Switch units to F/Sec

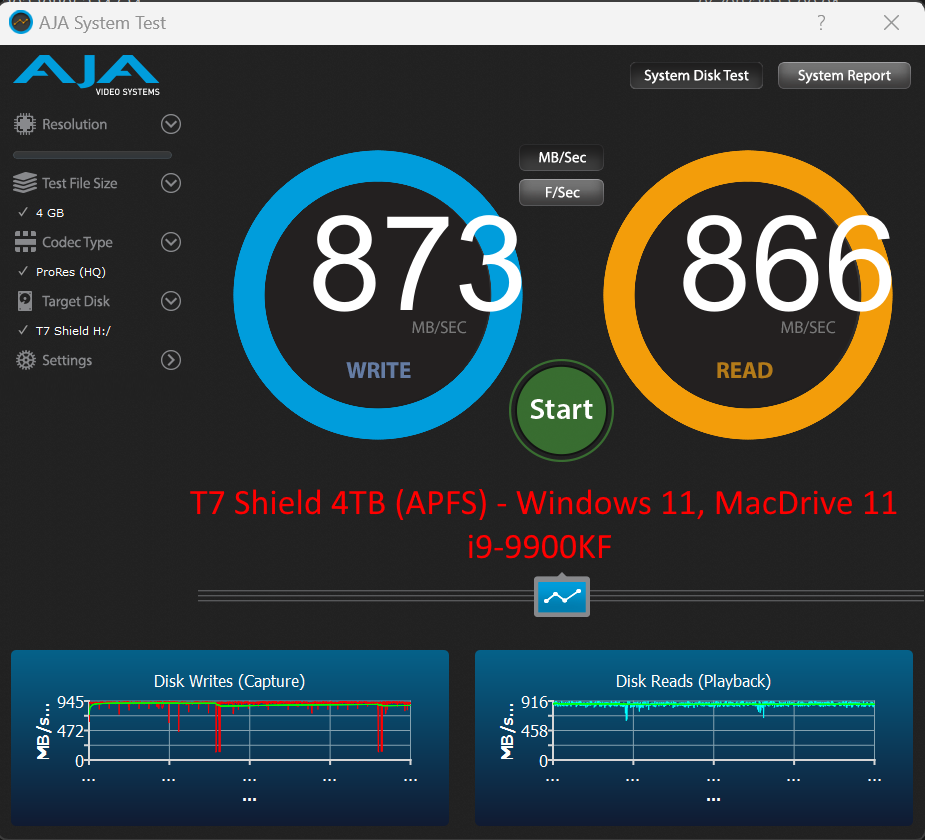coord(562,192)
